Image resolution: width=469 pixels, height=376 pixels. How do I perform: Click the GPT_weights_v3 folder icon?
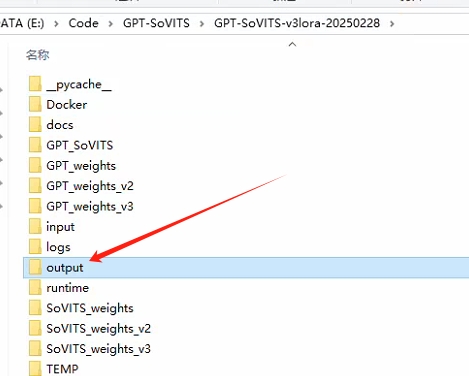(x=35, y=206)
